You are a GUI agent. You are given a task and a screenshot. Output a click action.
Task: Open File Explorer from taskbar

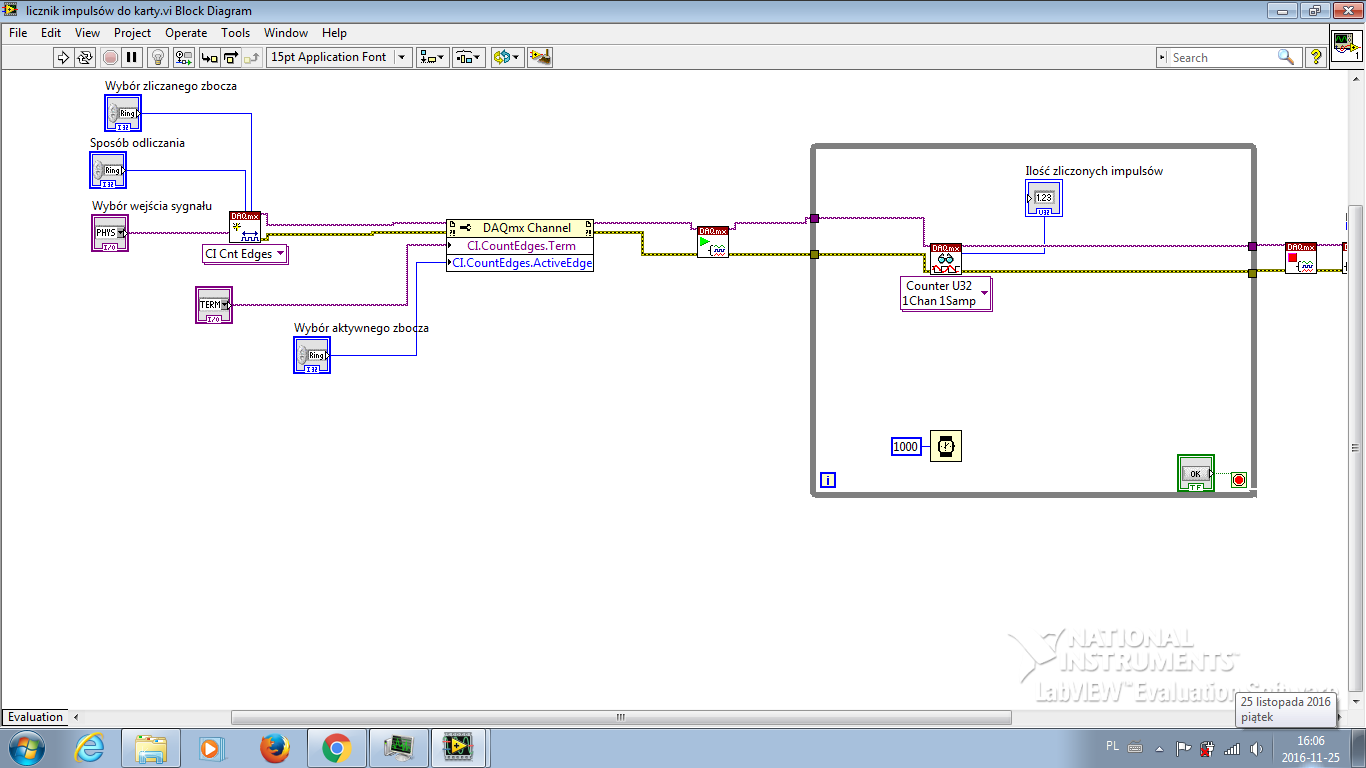[x=151, y=748]
